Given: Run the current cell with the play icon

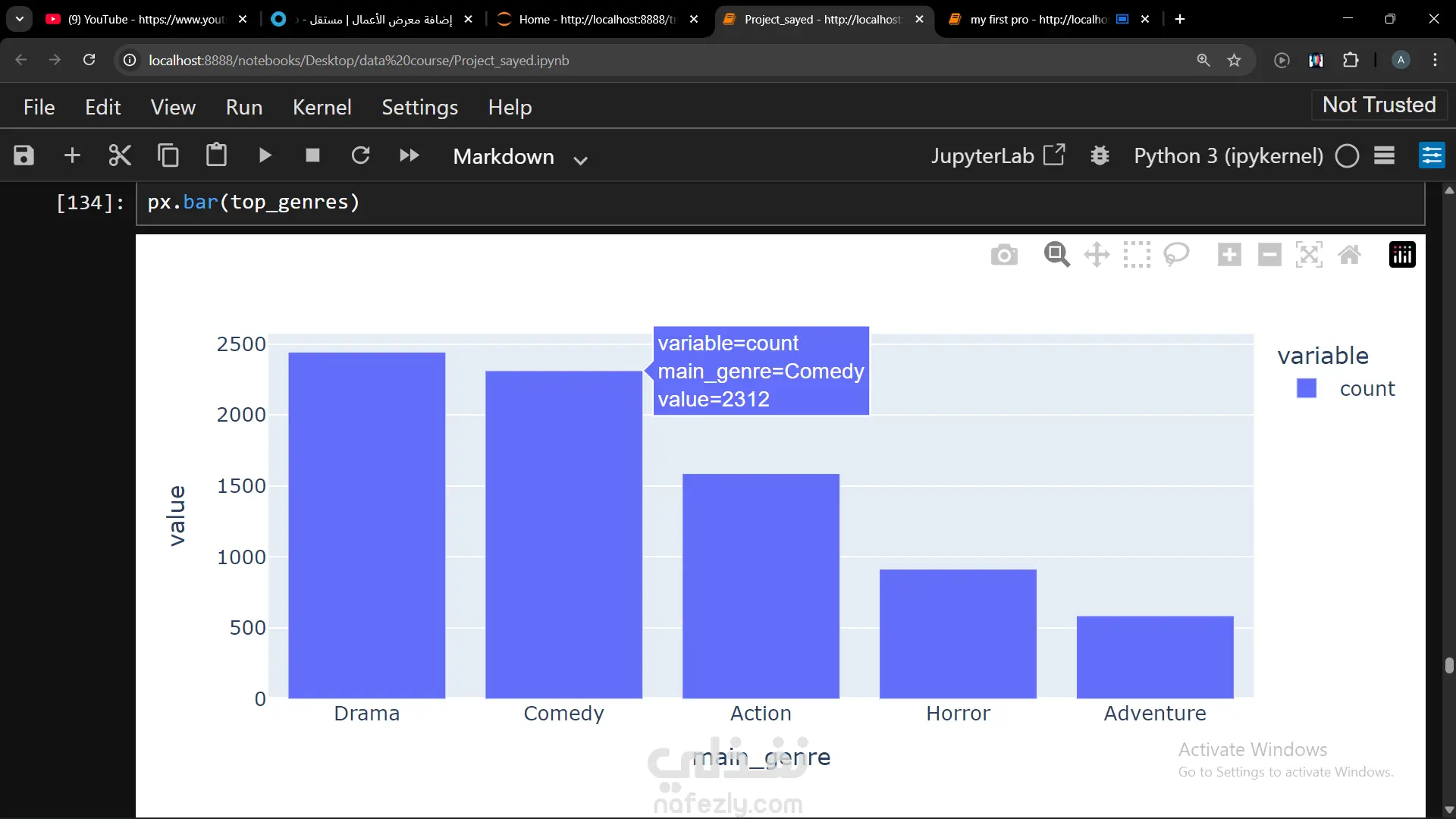Looking at the screenshot, I should coord(265,155).
